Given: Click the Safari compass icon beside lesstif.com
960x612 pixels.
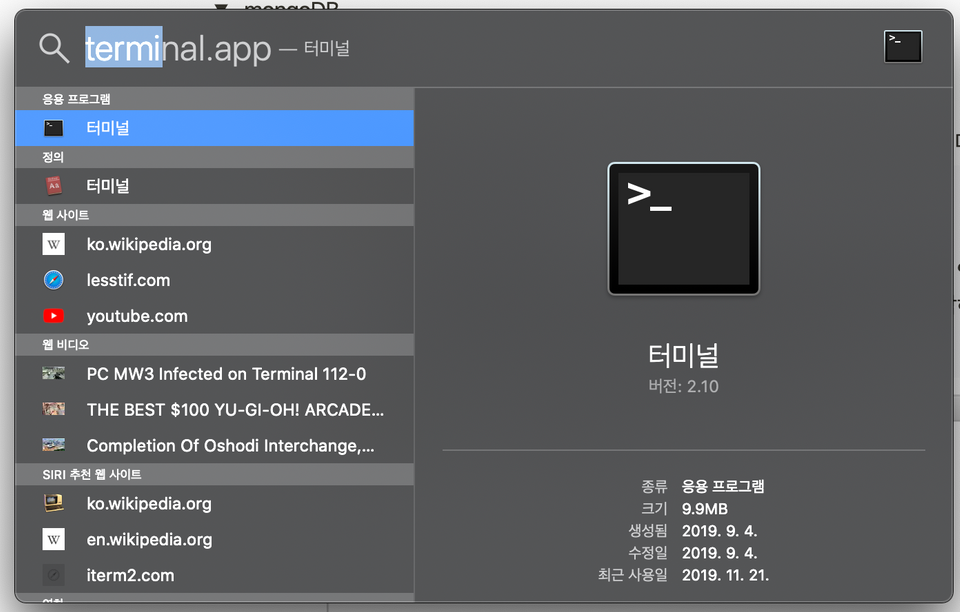Looking at the screenshot, I should (x=54, y=280).
